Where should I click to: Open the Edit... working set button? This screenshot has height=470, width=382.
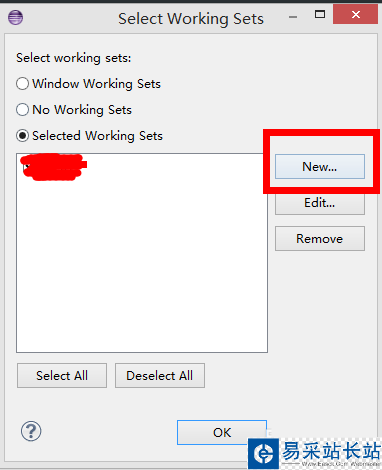pos(320,203)
